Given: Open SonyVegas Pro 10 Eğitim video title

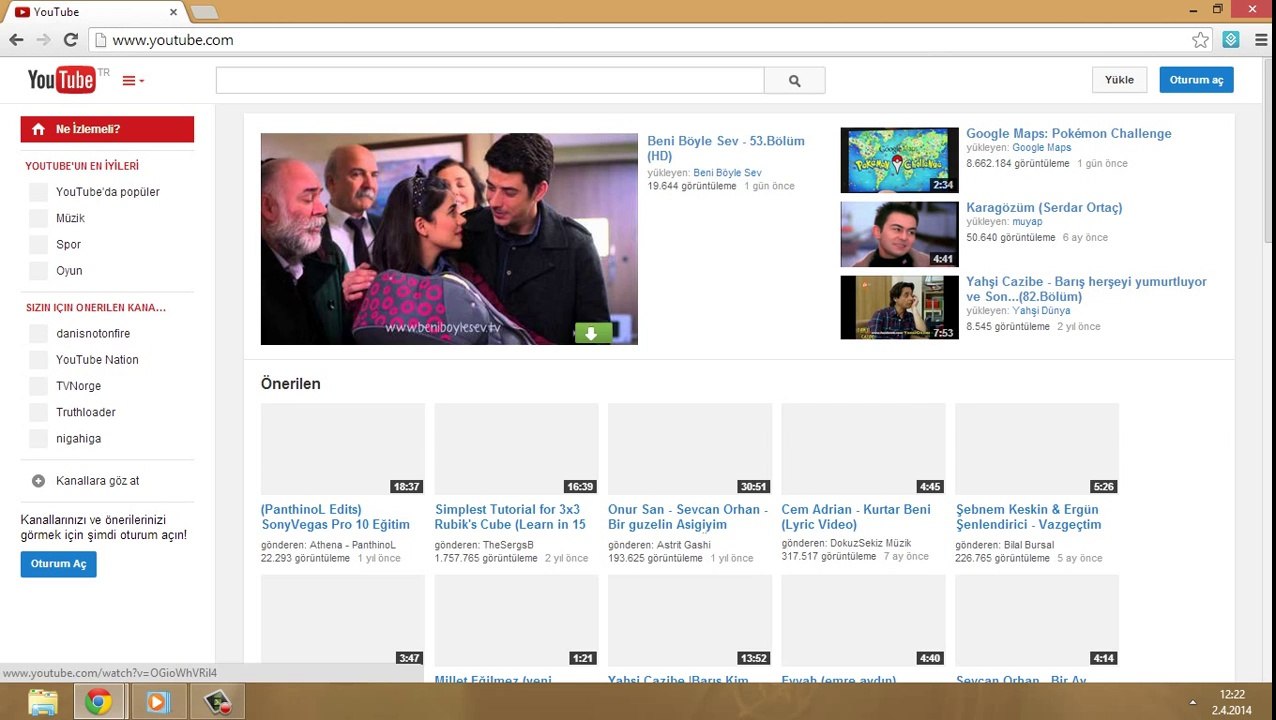Looking at the screenshot, I should click(x=335, y=517).
